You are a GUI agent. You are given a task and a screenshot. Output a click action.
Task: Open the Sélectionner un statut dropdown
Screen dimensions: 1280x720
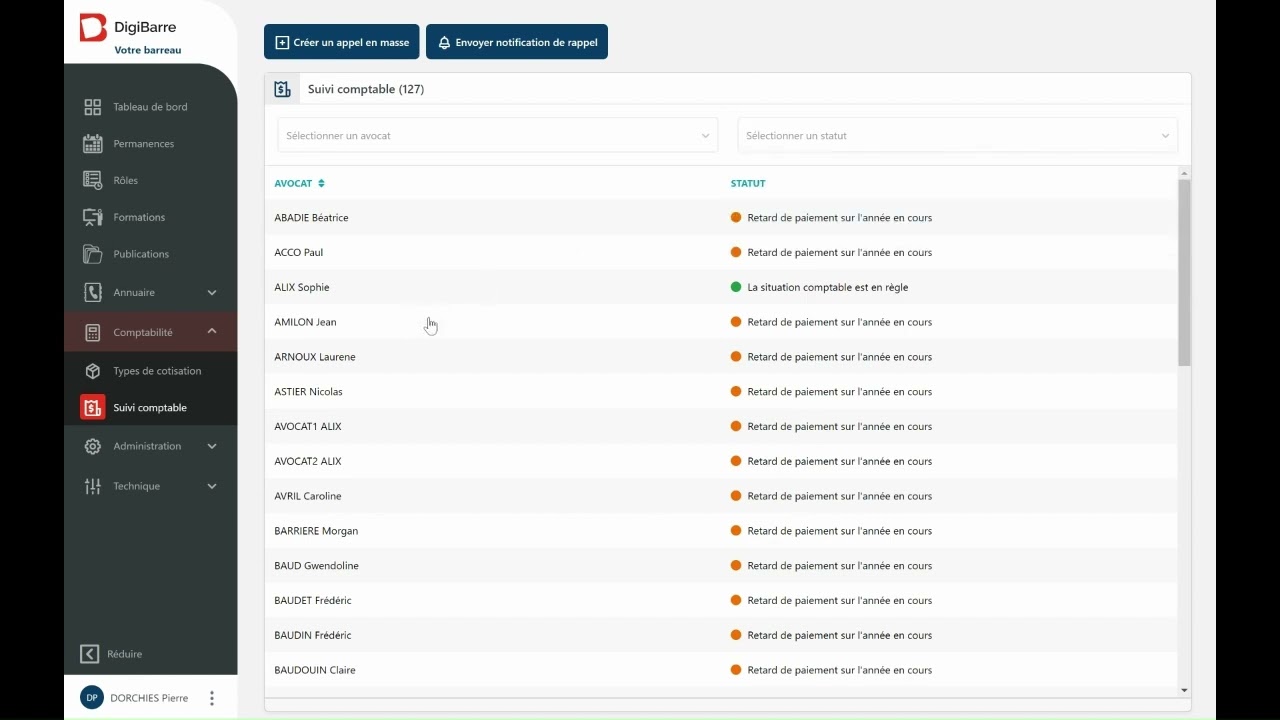[958, 136]
